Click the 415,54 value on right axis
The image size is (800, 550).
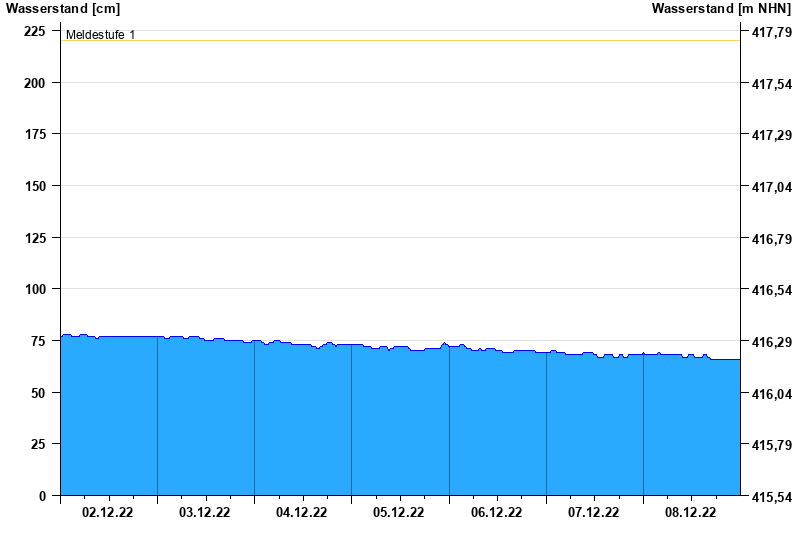[x=771, y=497]
